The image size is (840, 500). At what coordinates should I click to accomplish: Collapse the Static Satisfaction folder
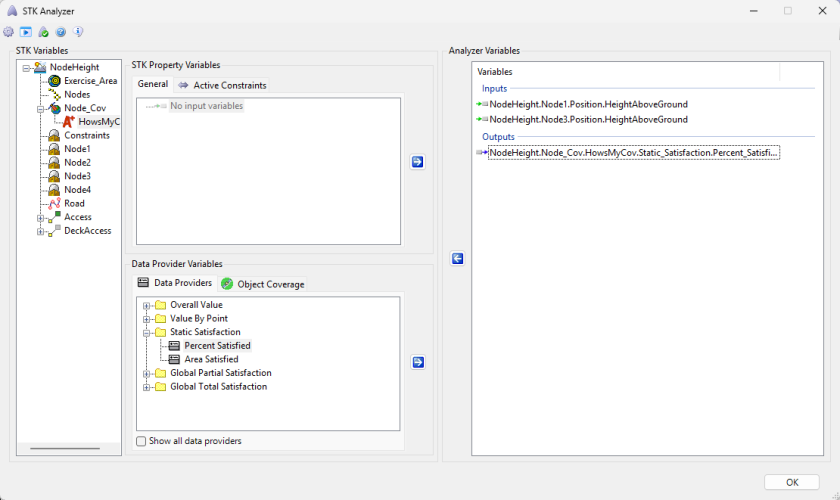pos(147,332)
